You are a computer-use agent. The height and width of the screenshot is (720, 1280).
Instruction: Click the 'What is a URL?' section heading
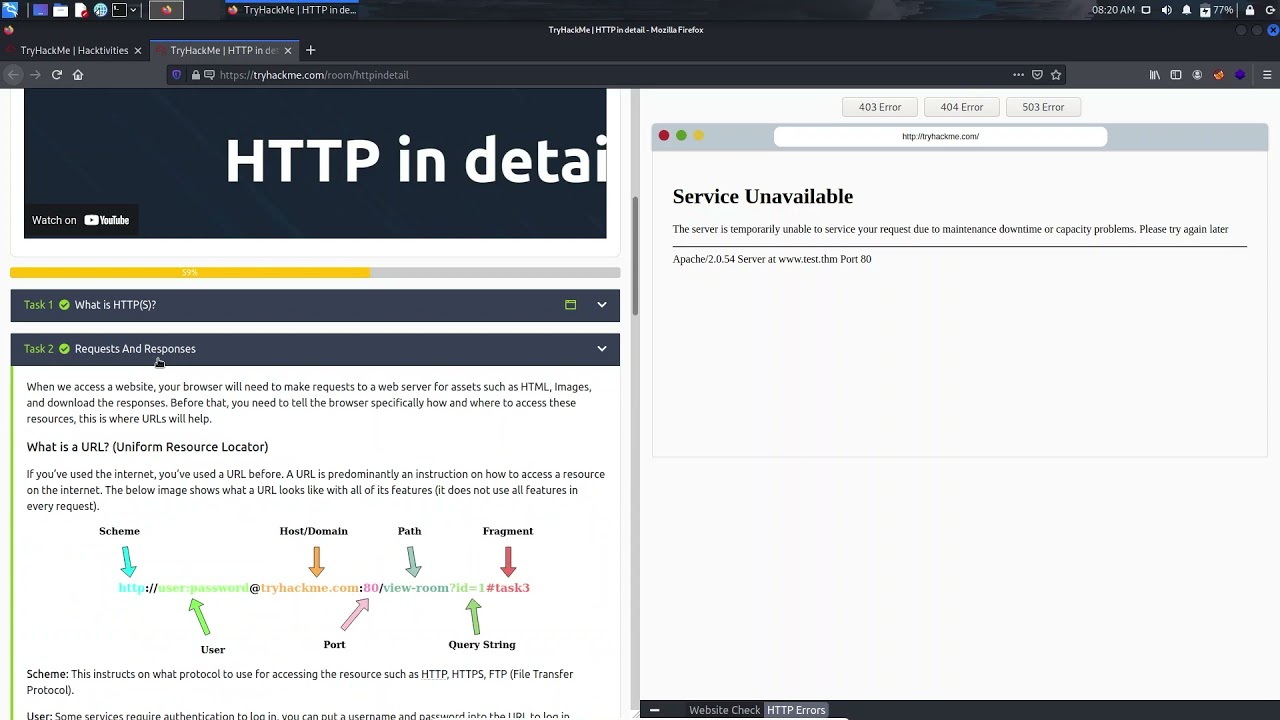tap(147, 447)
